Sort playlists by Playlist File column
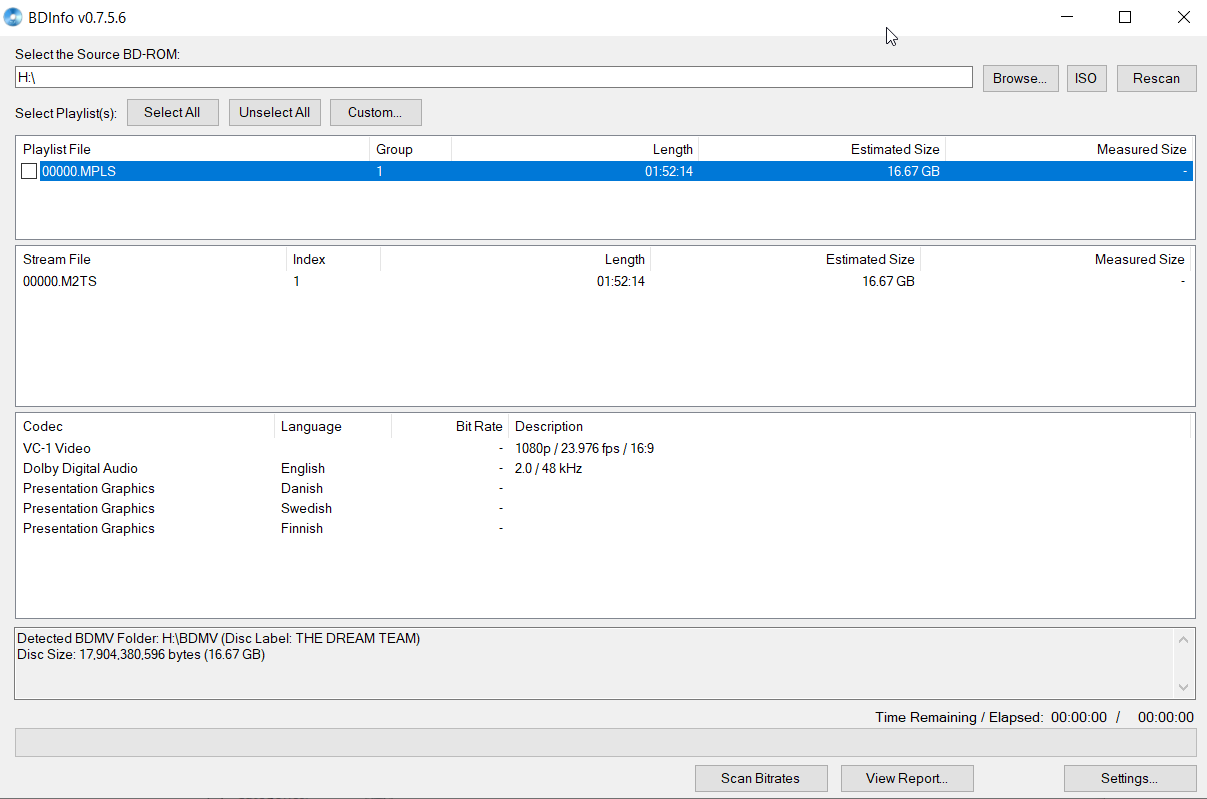This screenshot has width=1207, height=799. pyautogui.click(x=193, y=149)
